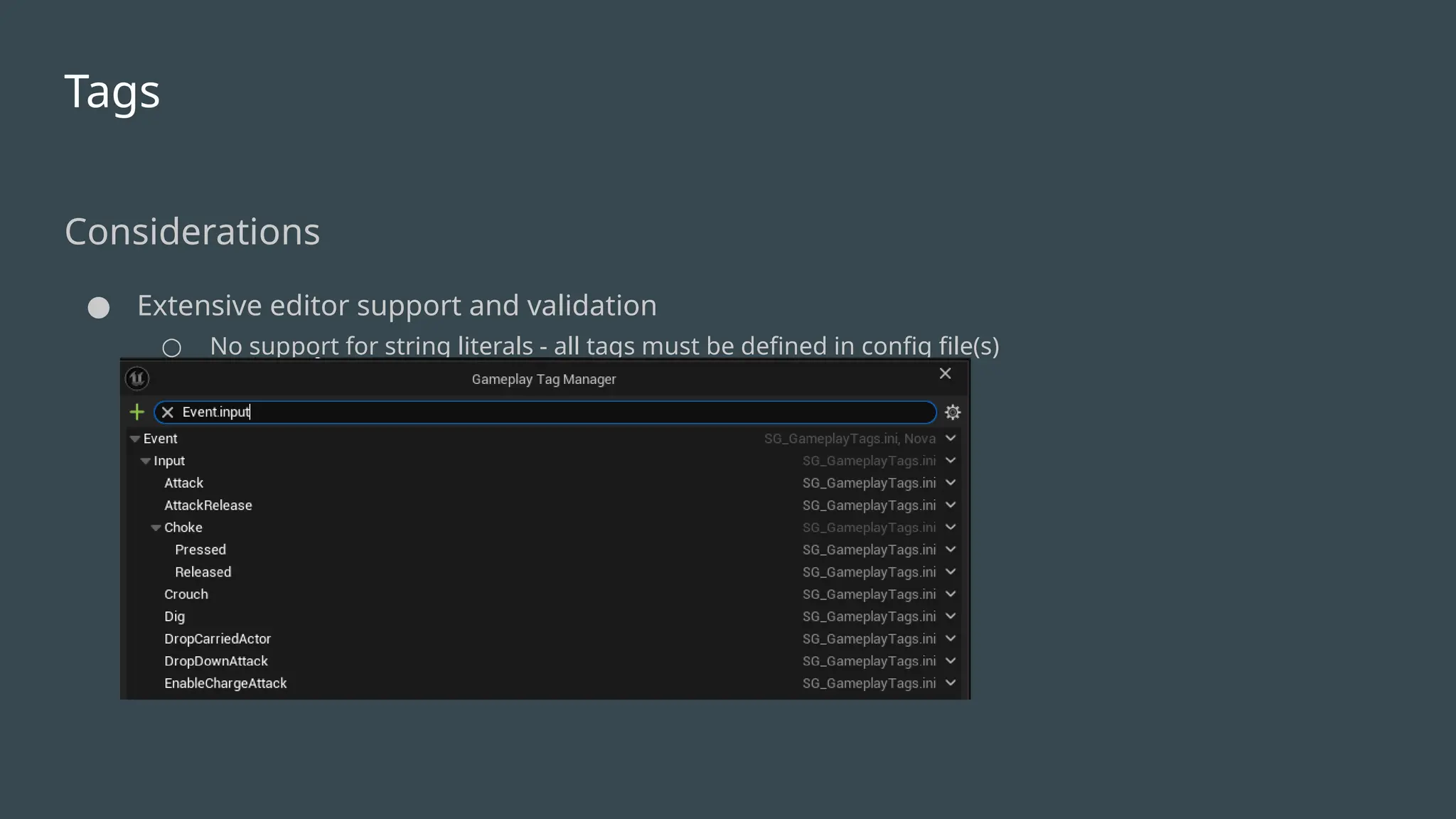
Task: Click the Event.input search field
Action: [x=545, y=412]
